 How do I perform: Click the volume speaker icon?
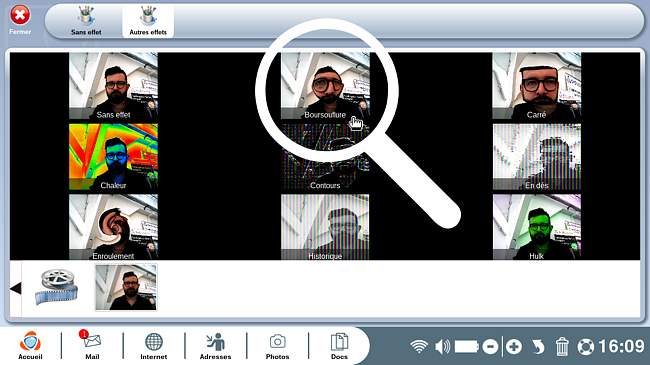point(442,347)
